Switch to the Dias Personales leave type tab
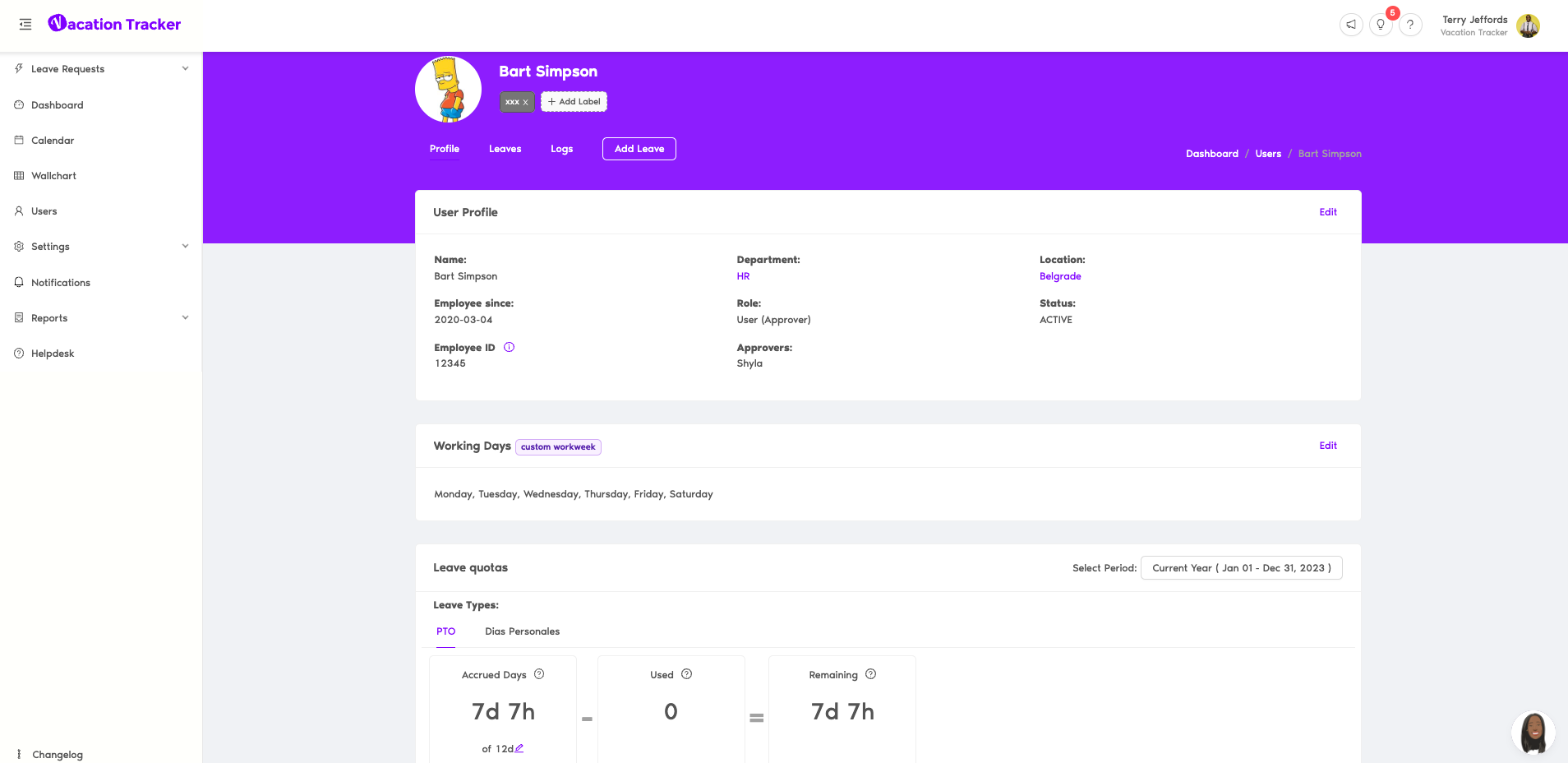 (522, 631)
